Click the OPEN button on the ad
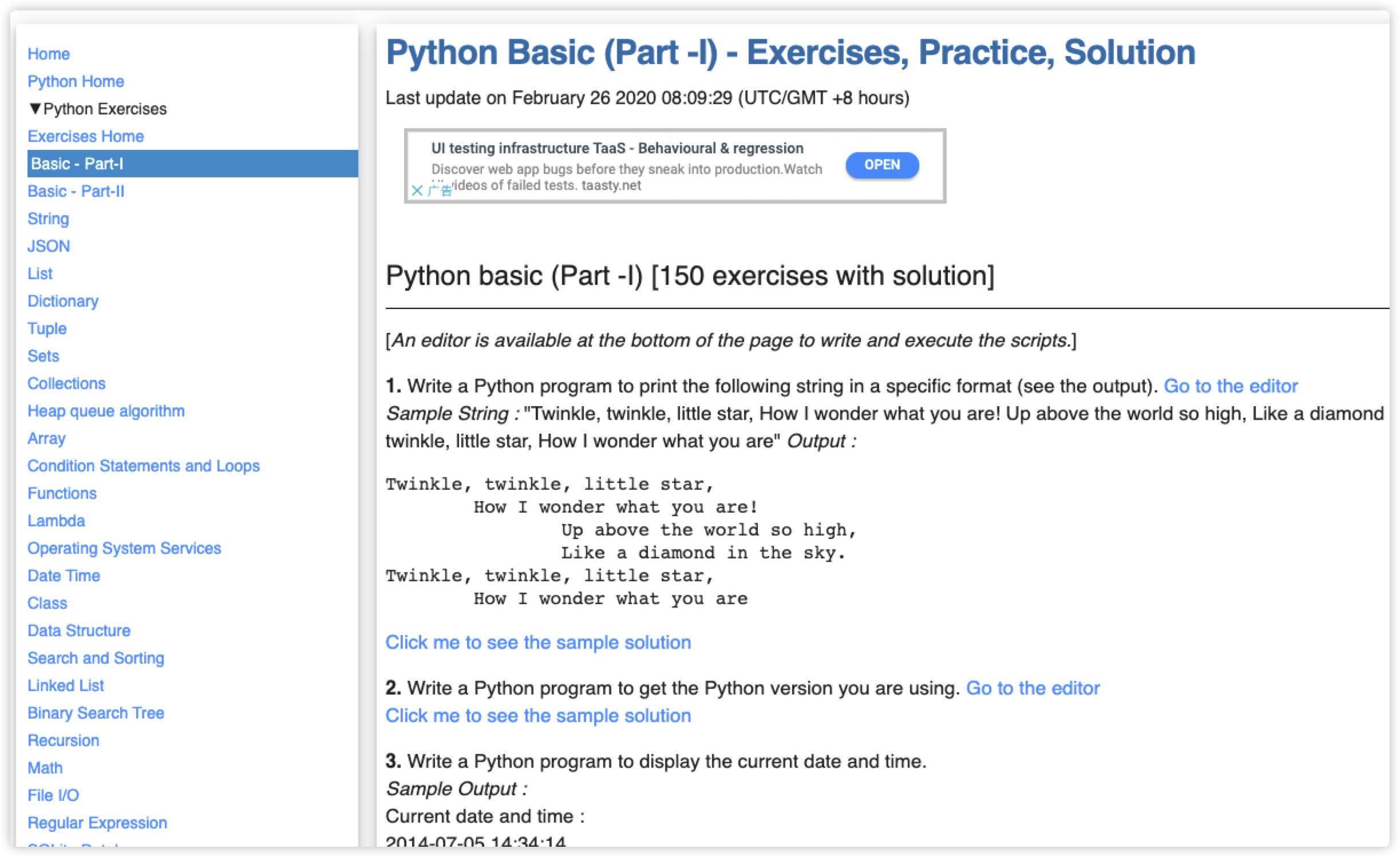This screenshot has width=1400, height=857. click(x=881, y=165)
